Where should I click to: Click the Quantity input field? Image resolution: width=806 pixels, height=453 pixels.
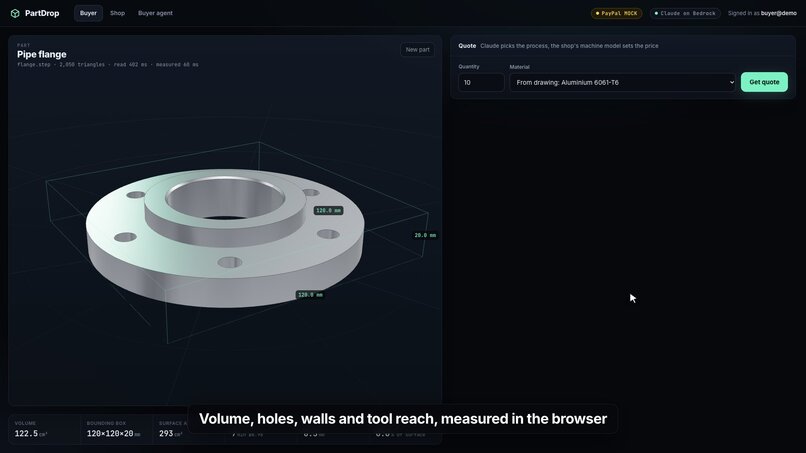481,82
